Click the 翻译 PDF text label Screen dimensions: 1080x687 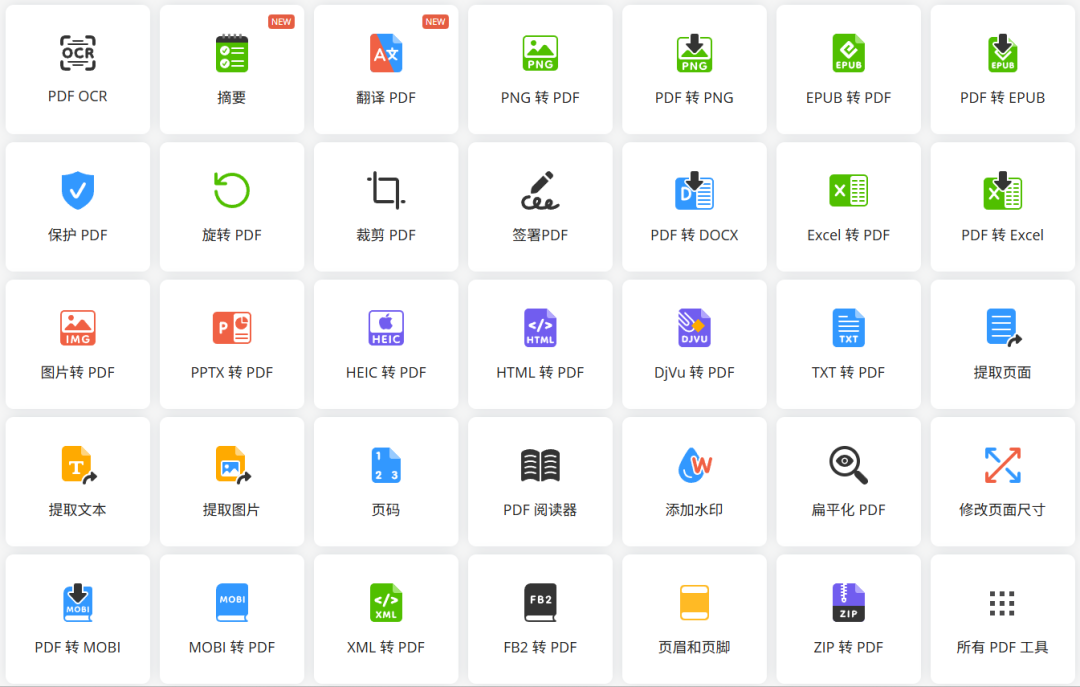click(x=386, y=98)
